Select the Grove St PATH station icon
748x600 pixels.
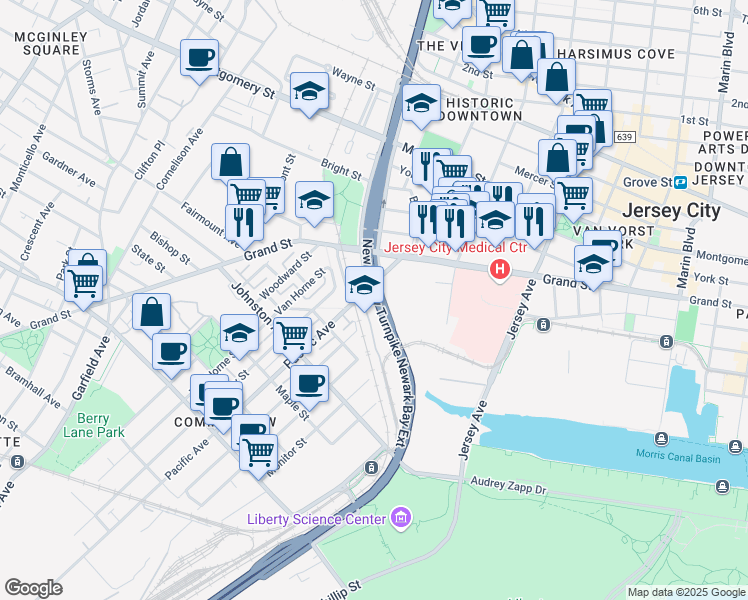pos(681,182)
